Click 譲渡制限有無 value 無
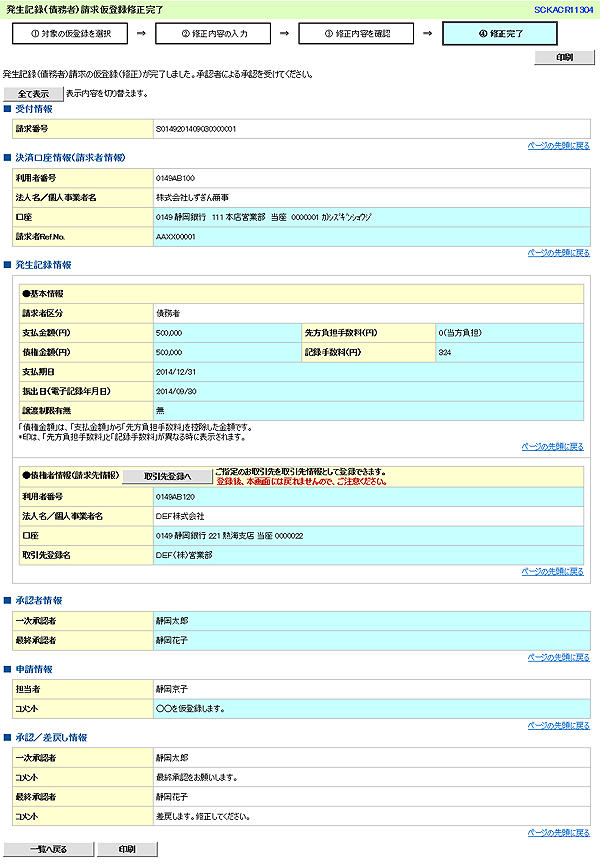Screen dimensions: 600x865 click(160, 411)
